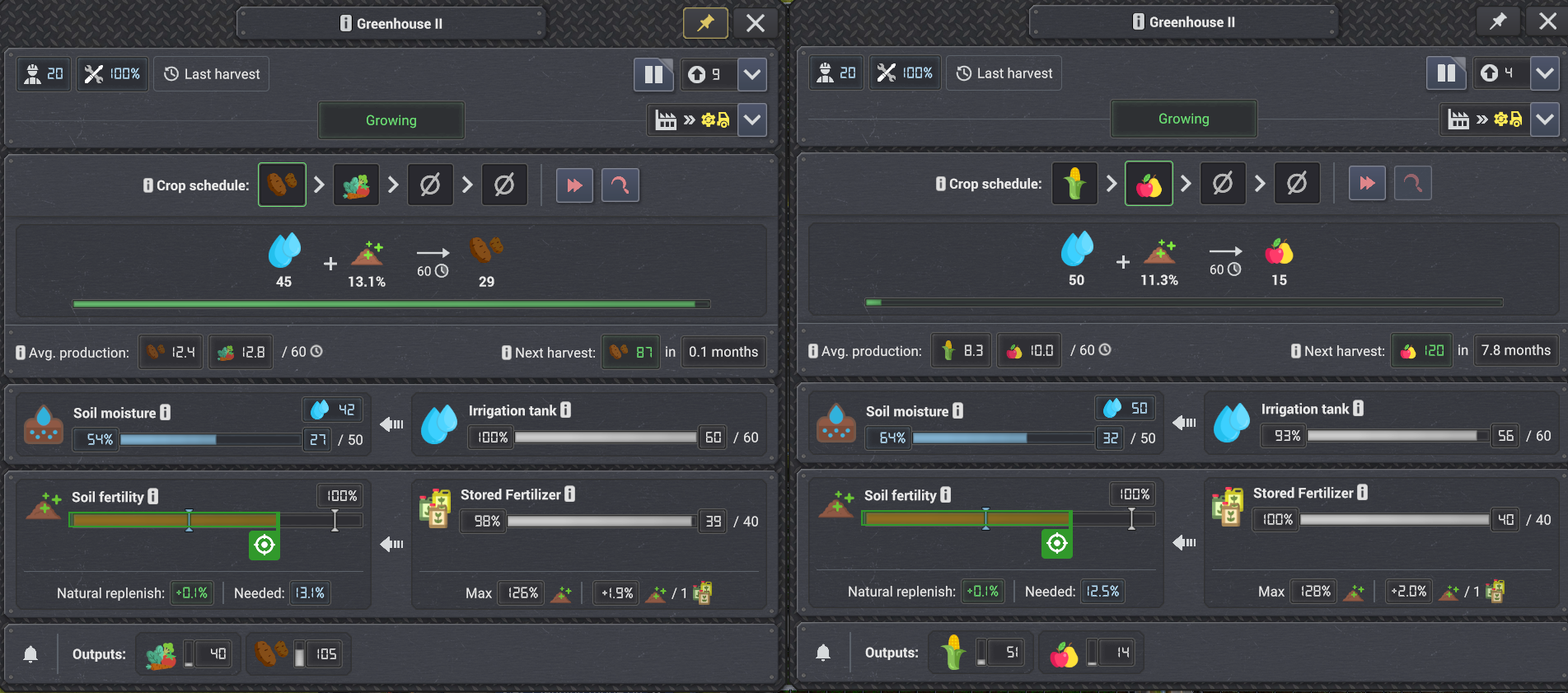Viewport: 1568px width, 693px height.
Task: Select potato crop in left schedule
Action: click(x=282, y=185)
